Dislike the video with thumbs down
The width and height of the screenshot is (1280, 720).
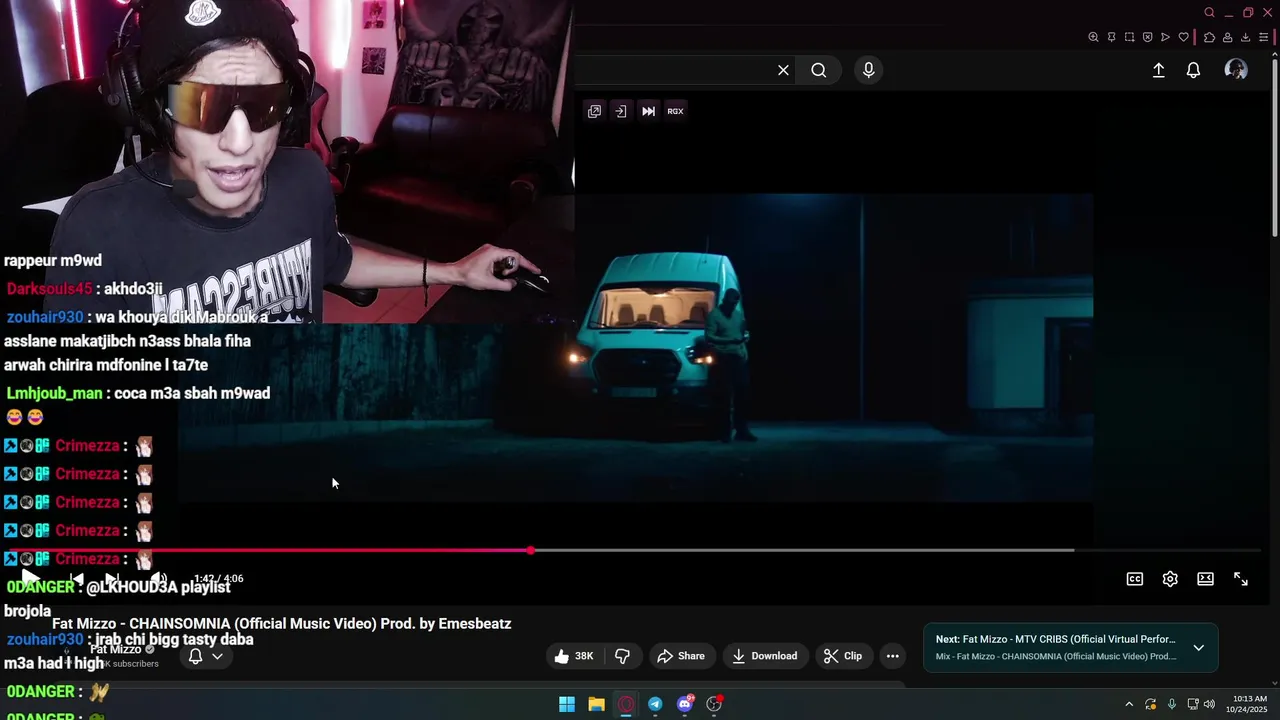point(622,656)
